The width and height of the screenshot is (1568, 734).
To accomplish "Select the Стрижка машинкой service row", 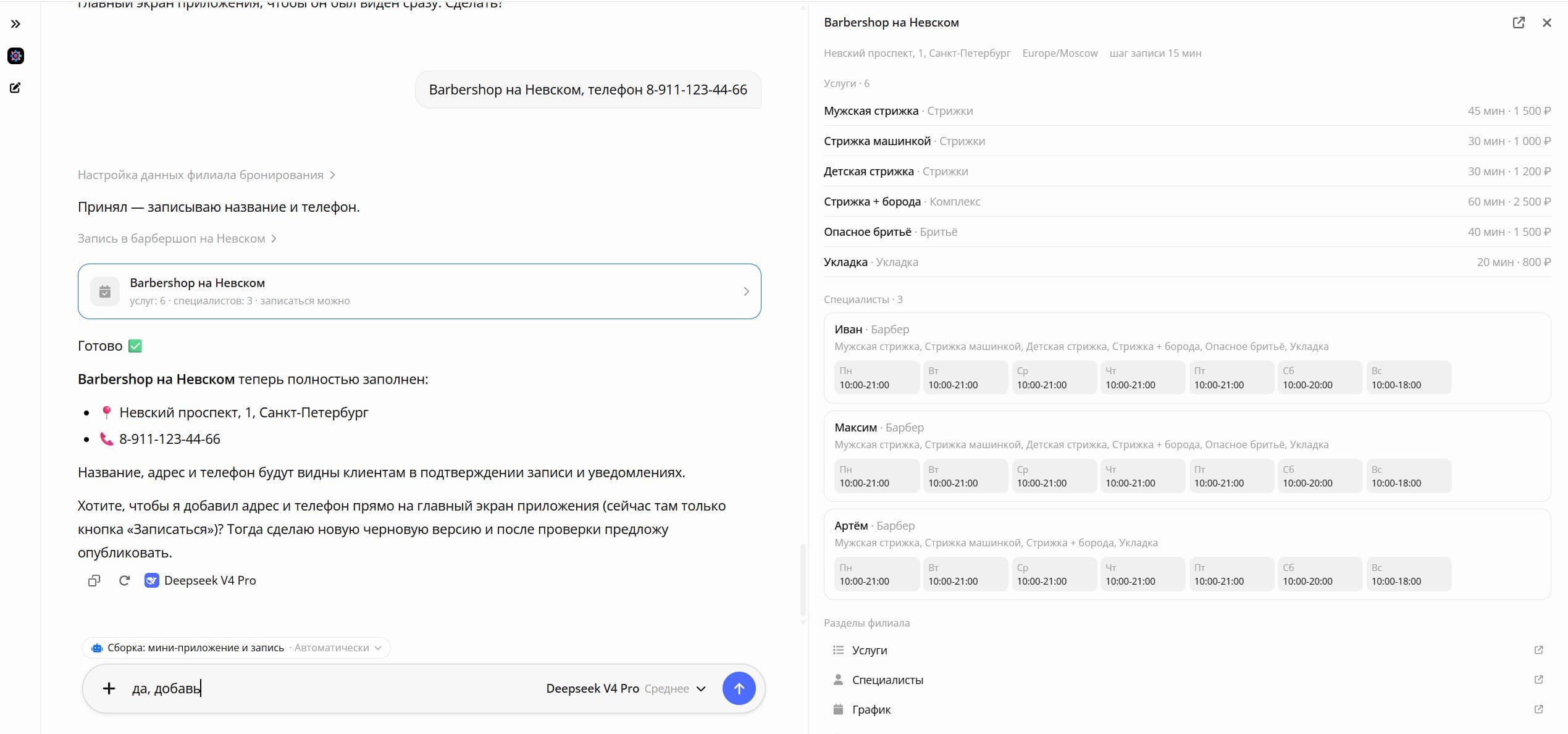I will tap(1188, 141).
